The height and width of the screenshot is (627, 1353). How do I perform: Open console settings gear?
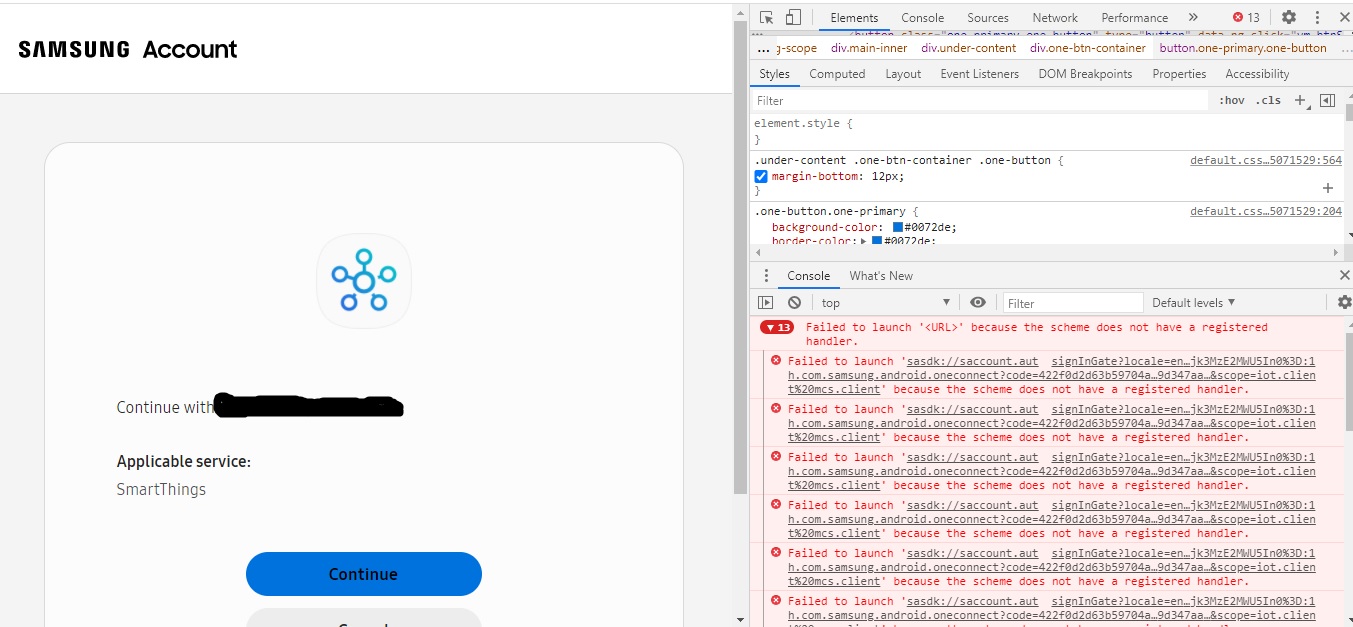coord(1345,302)
